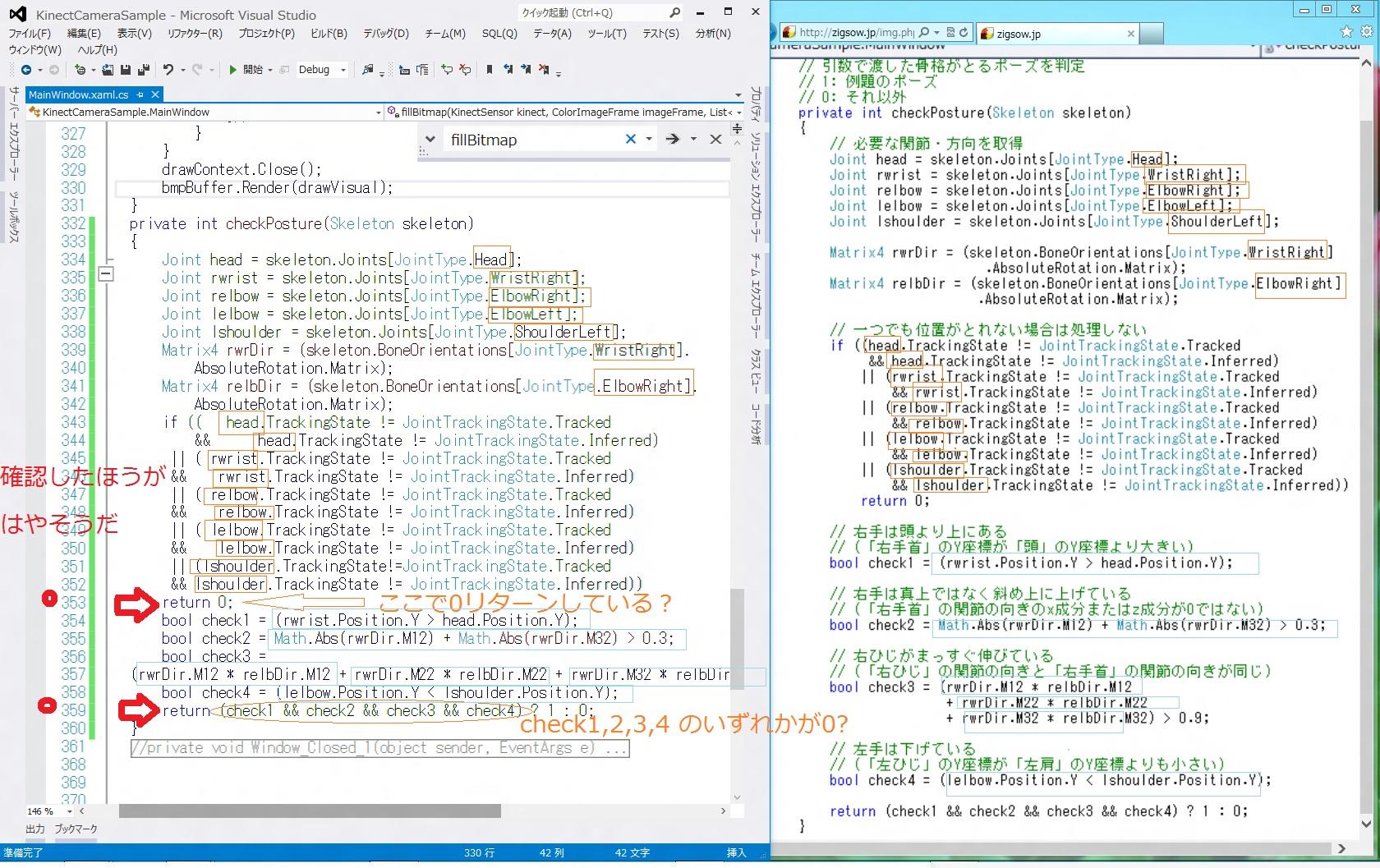Find next match with the arrow button
1380x868 pixels.
click(x=673, y=140)
